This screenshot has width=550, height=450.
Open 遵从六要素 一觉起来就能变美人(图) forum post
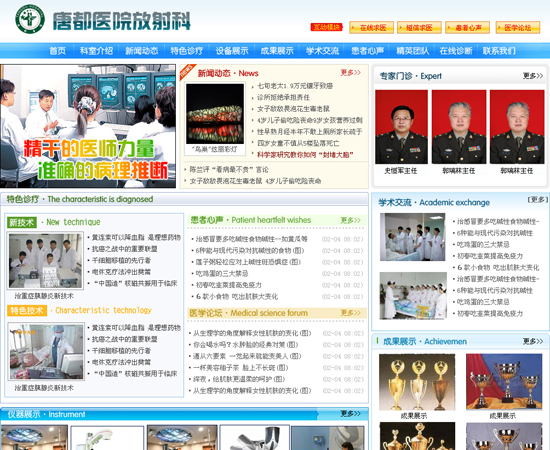247,356
